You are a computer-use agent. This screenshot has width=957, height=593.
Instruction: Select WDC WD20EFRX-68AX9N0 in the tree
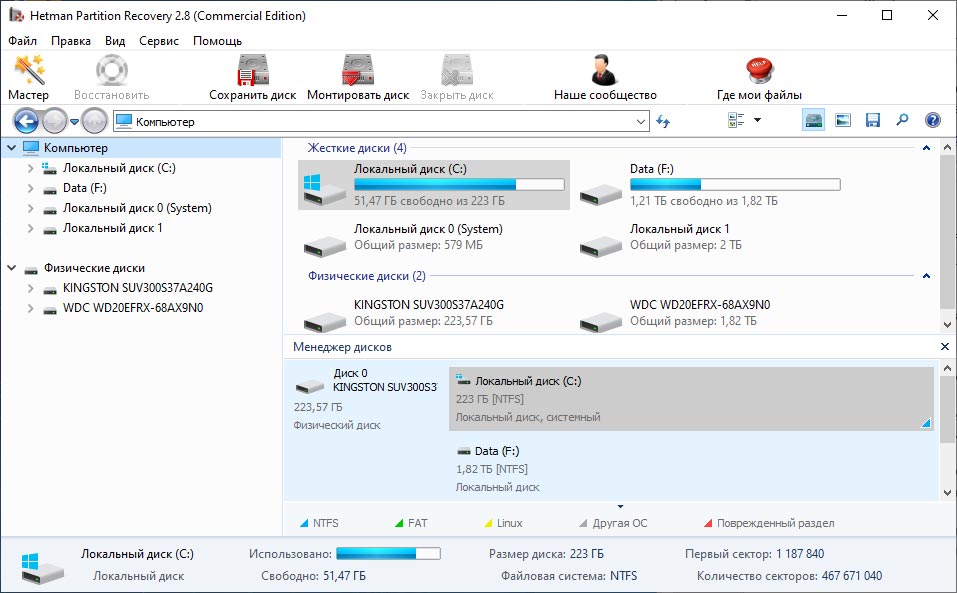click(x=132, y=308)
